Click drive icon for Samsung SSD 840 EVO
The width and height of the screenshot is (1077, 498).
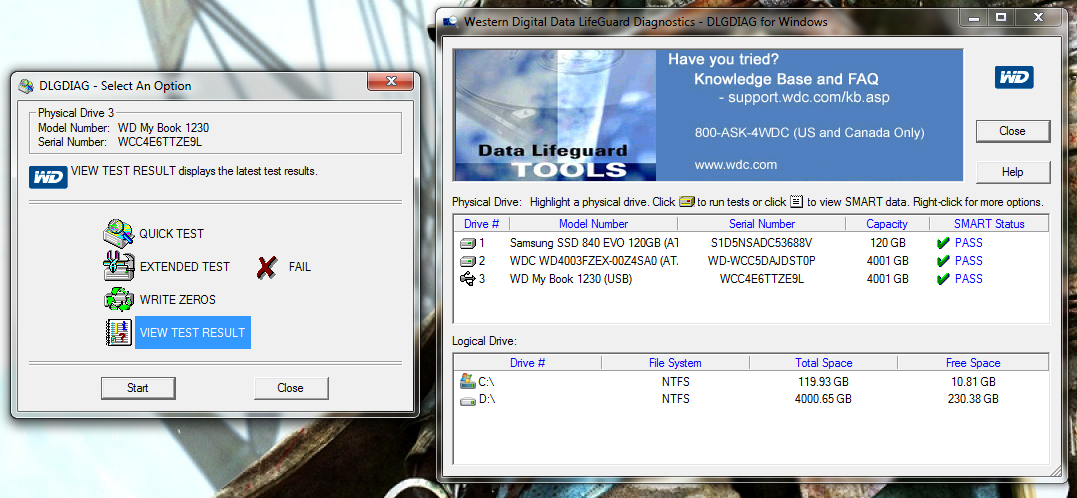[468, 243]
